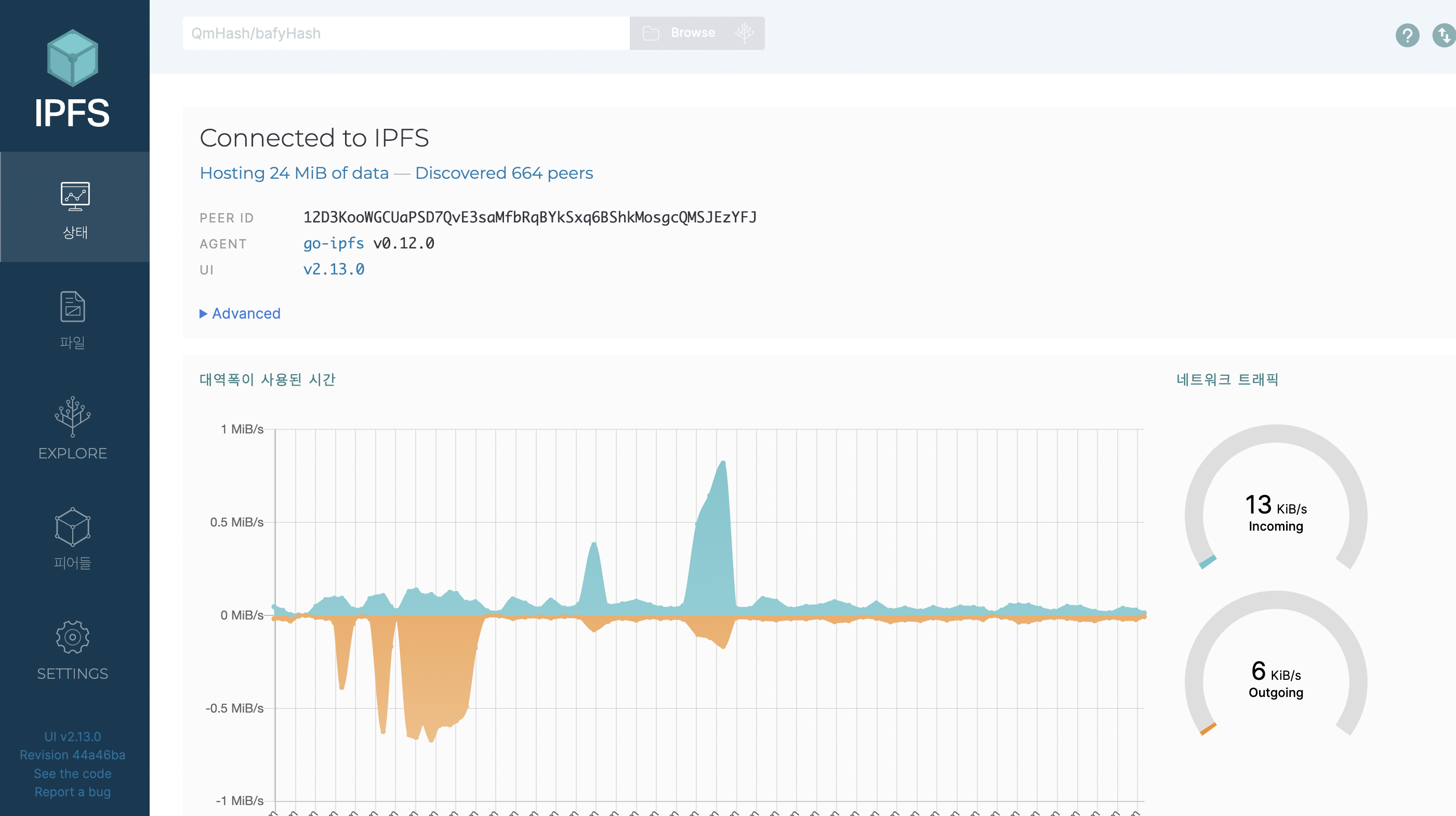Click the Report a bug link
The height and width of the screenshot is (816, 1456).
[x=72, y=792]
